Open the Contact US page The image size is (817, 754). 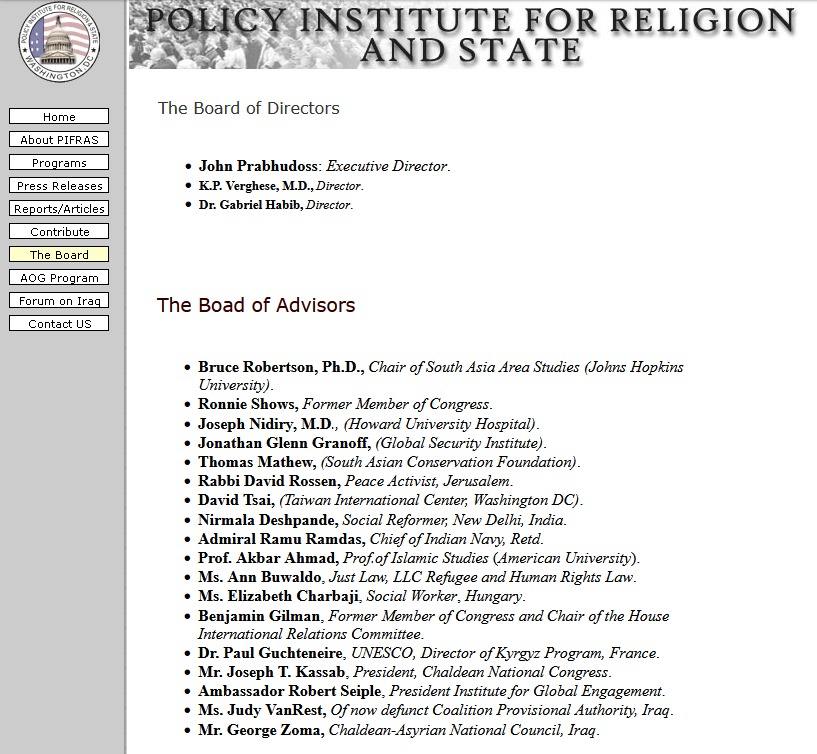[59, 324]
